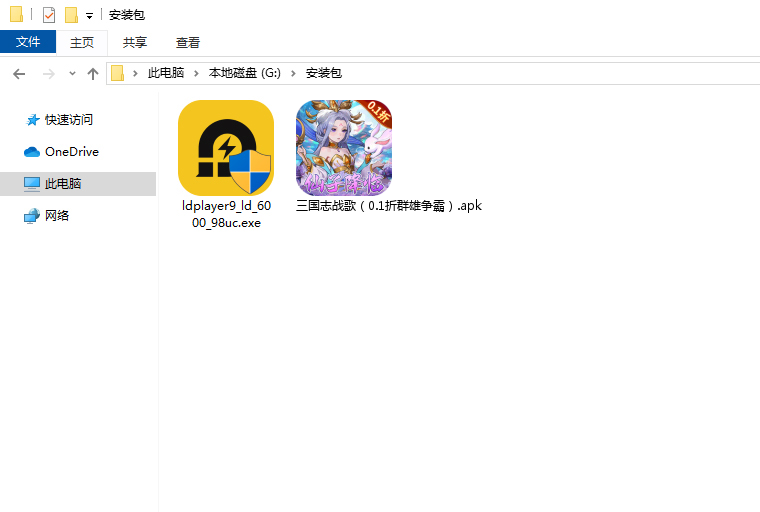Select the 三国志战歌 apk file thumbnail

[x=343, y=148]
